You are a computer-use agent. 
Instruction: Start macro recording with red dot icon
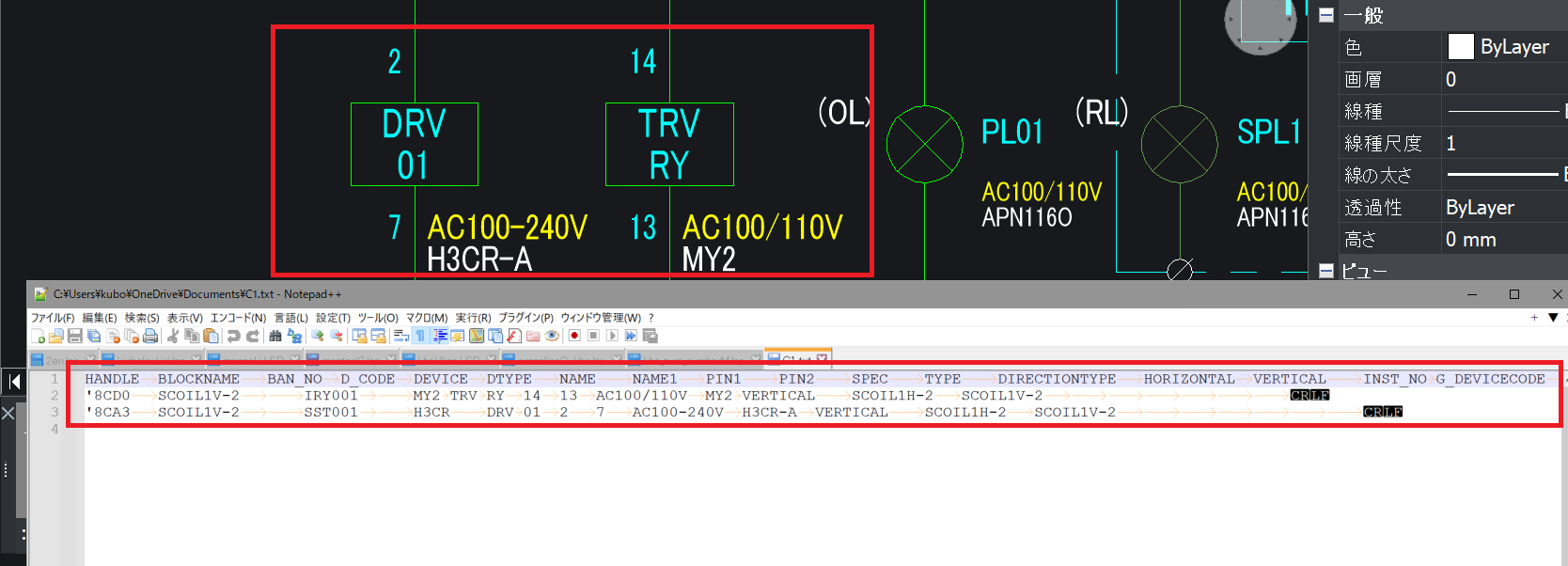pyautogui.click(x=574, y=336)
